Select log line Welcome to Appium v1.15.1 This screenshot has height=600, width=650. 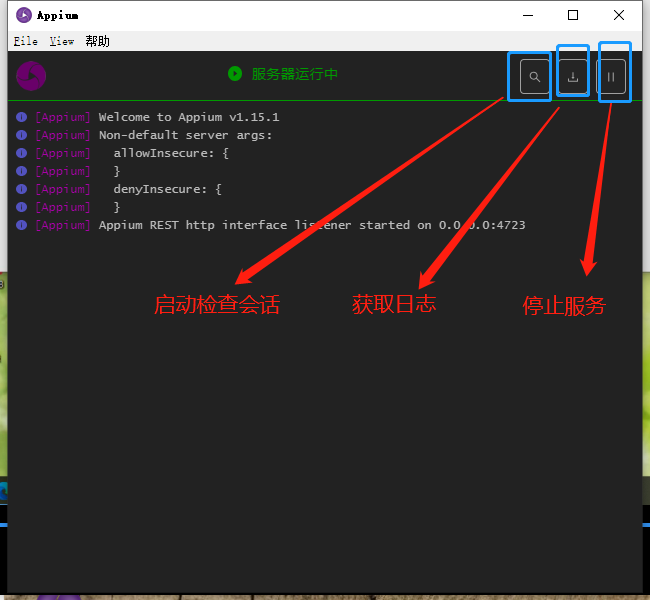pos(189,117)
